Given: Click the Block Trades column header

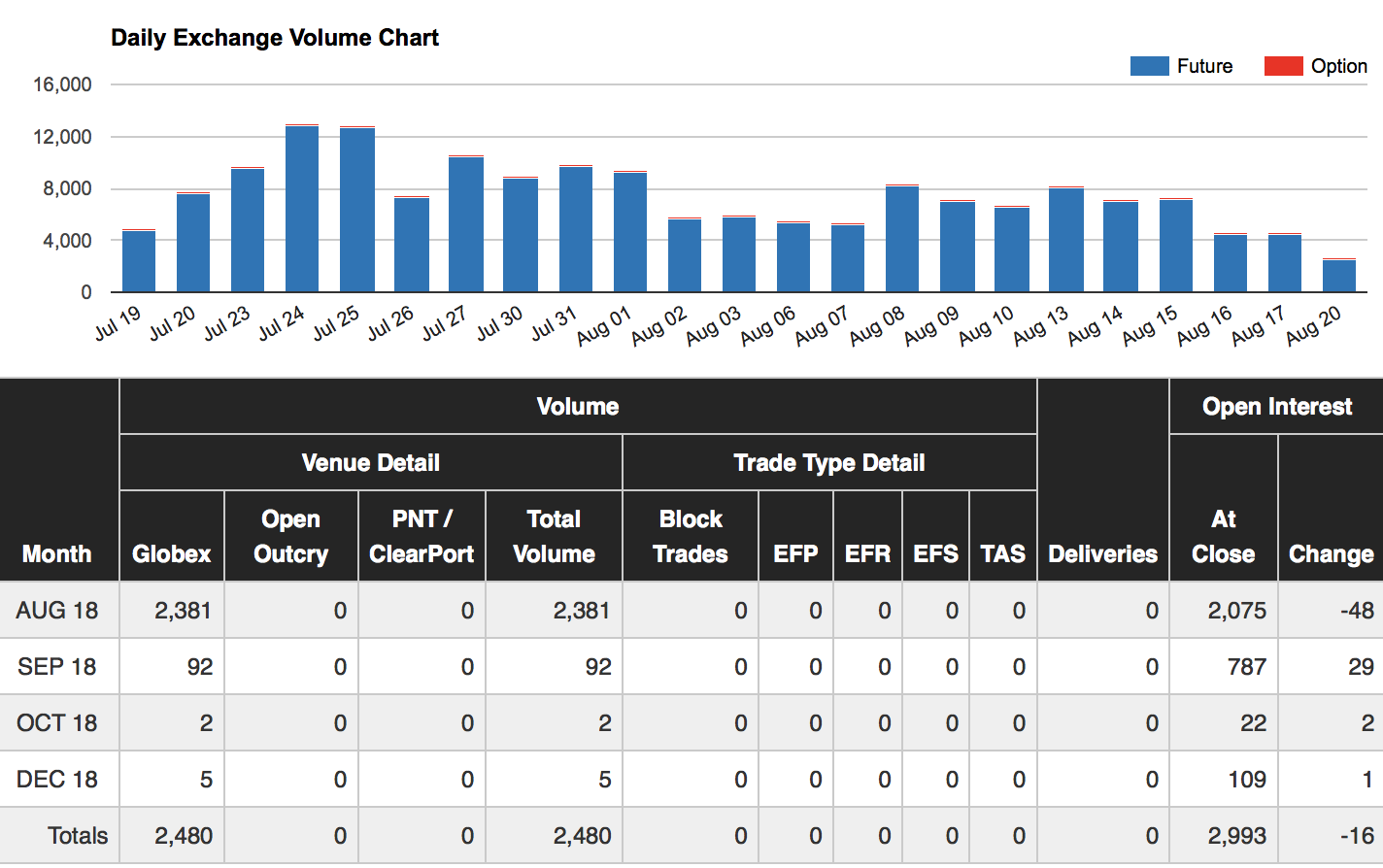Looking at the screenshot, I should click(691, 537).
